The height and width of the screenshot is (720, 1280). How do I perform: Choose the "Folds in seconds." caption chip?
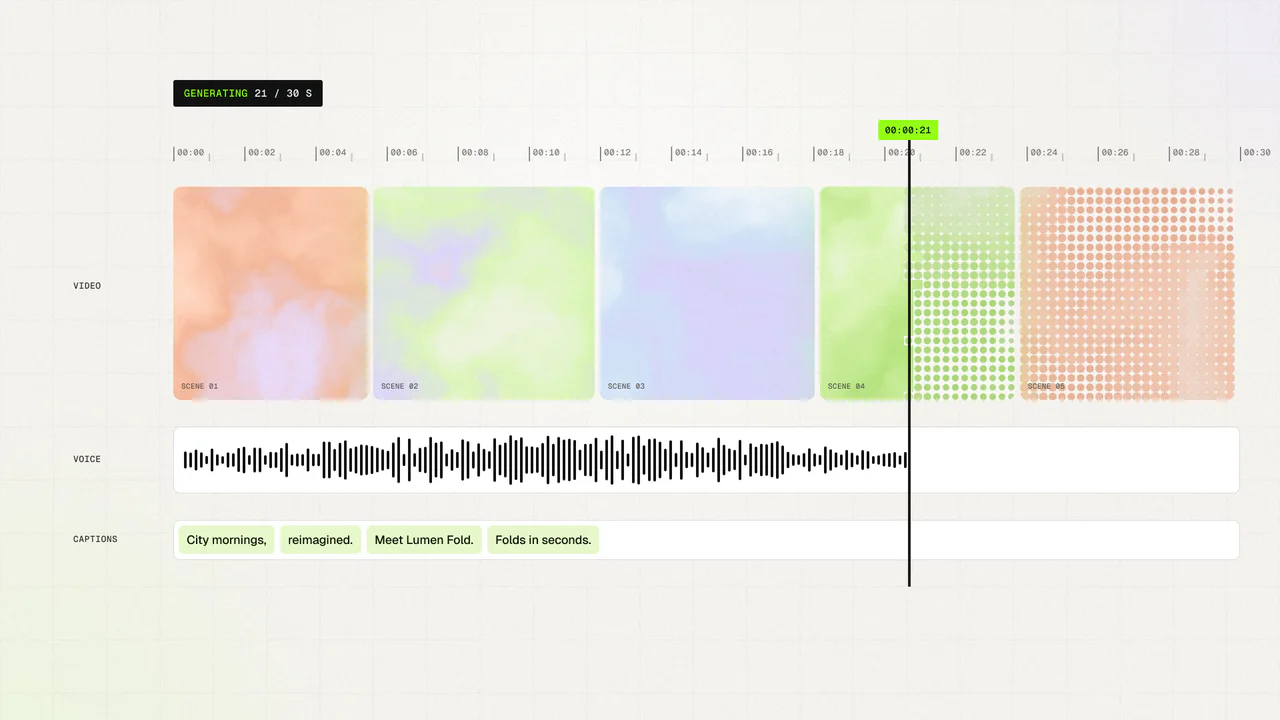pyautogui.click(x=543, y=540)
